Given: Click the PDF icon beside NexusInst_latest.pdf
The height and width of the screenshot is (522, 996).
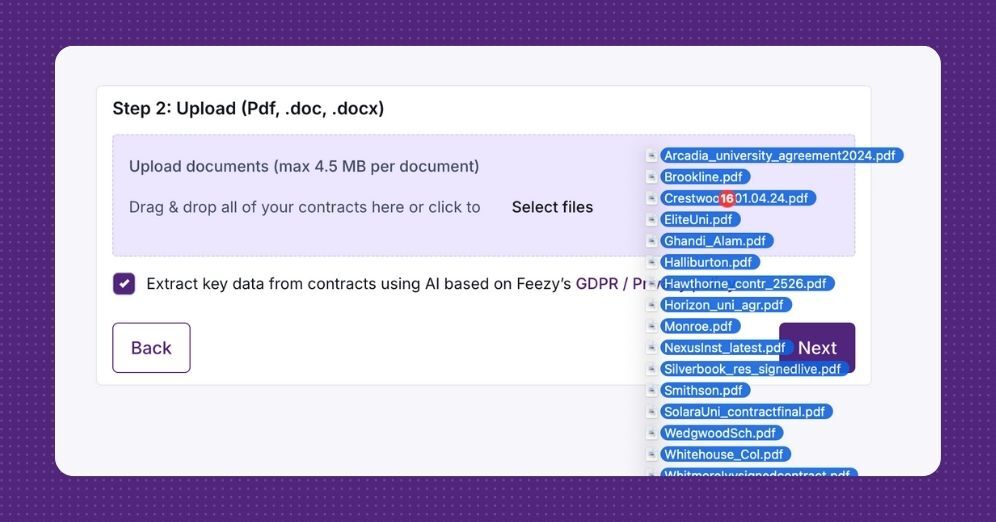Looking at the screenshot, I should point(651,347).
